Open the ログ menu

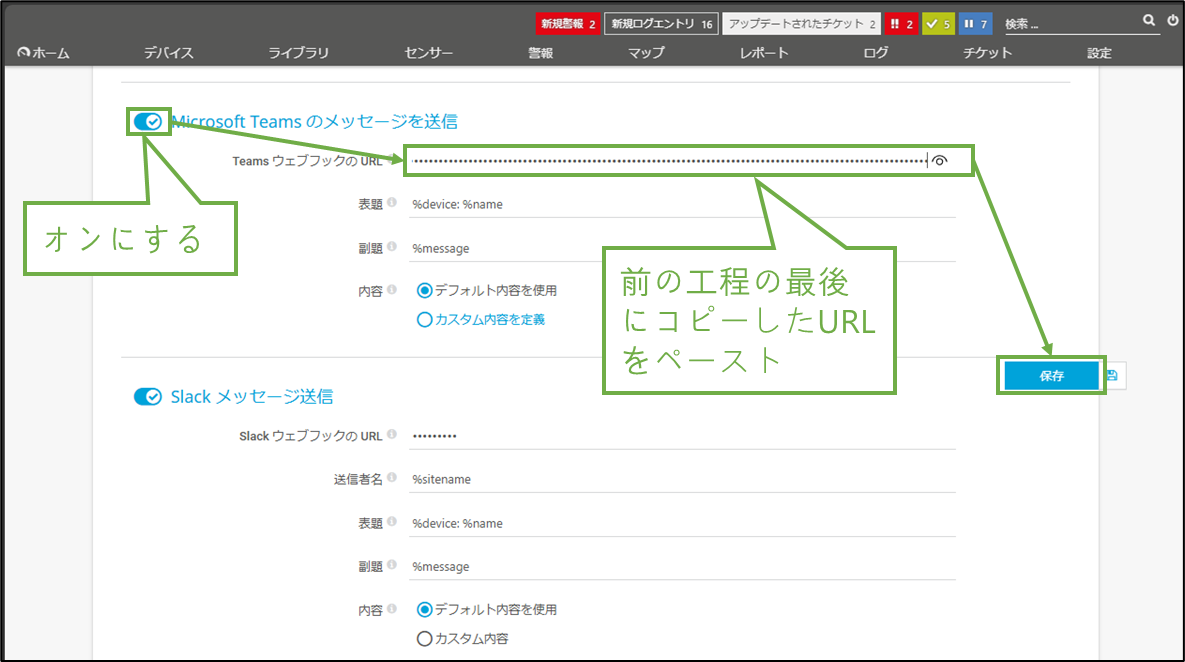876,53
